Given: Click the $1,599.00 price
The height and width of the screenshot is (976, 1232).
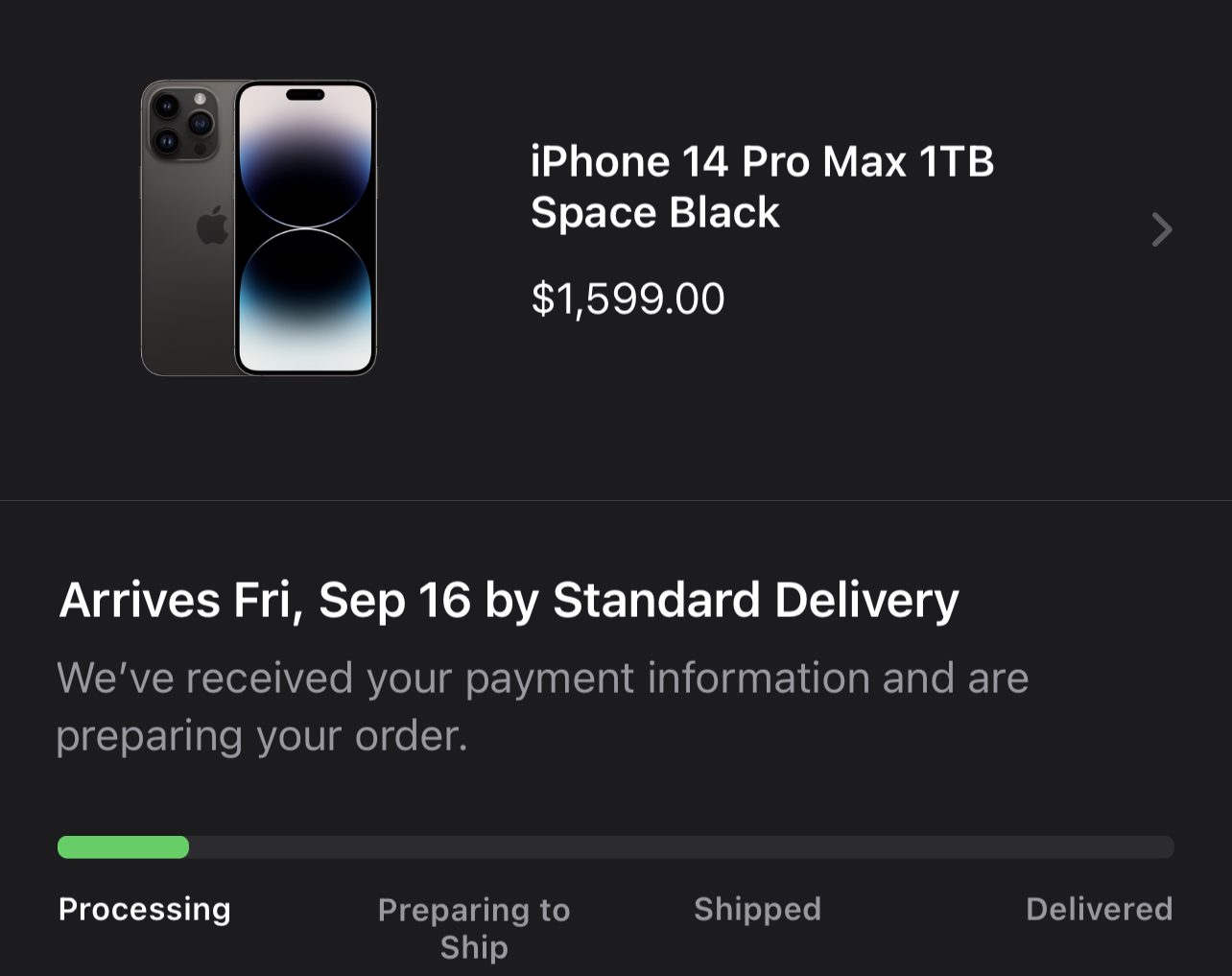Looking at the screenshot, I should pos(628,298).
